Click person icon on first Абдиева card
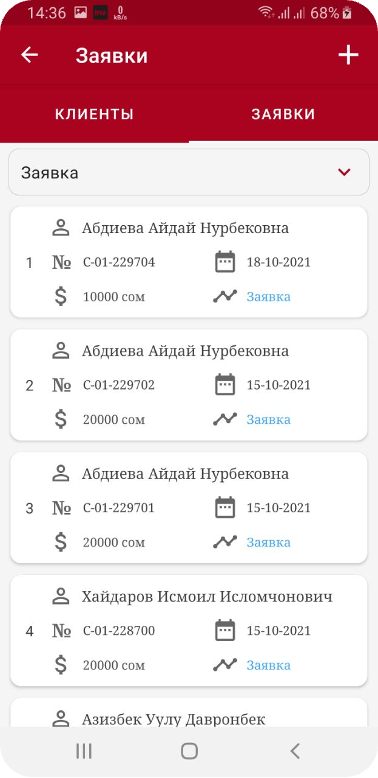Image resolution: width=378 pixels, height=778 pixels. [x=61, y=228]
